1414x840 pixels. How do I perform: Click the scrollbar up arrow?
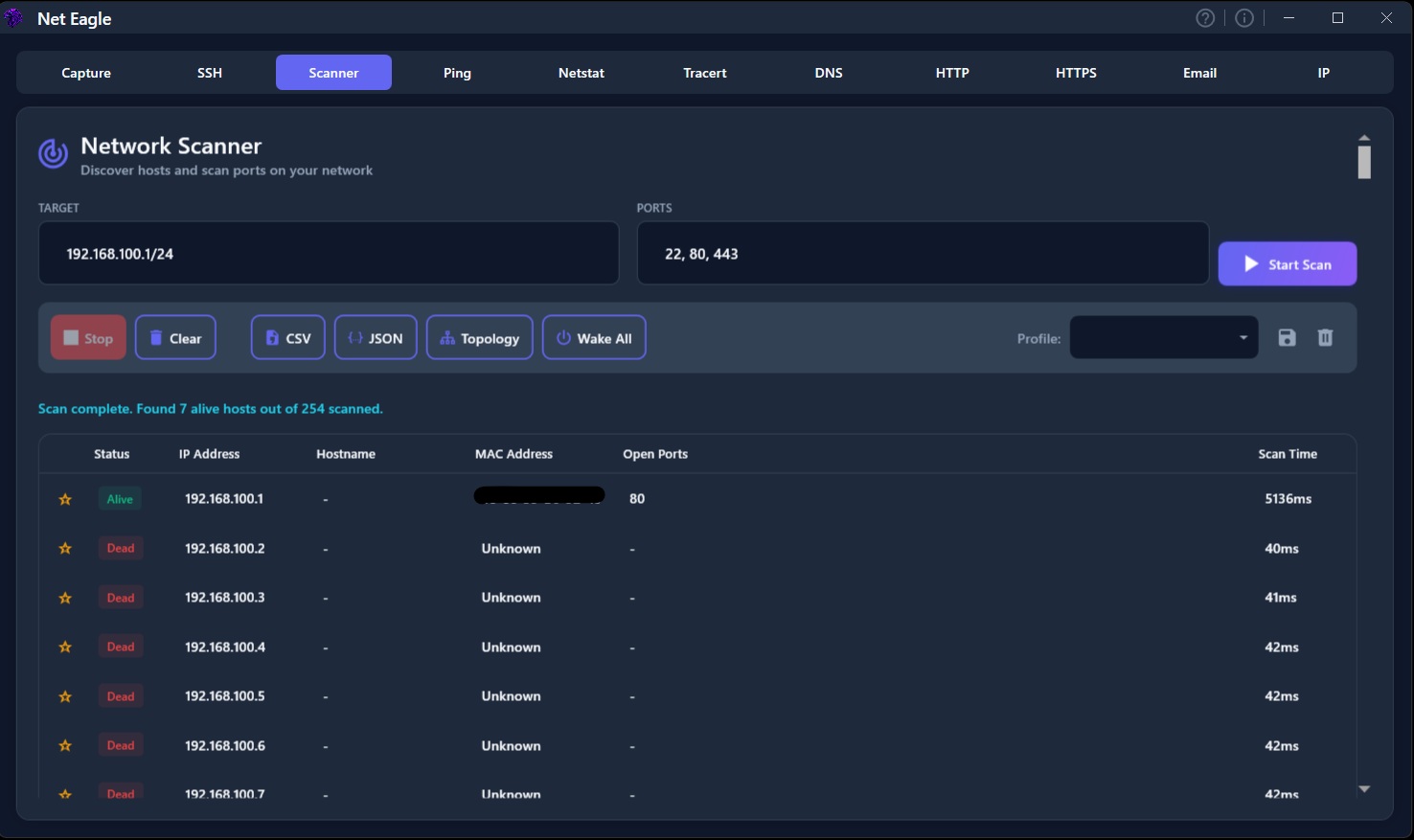[1364, 137]
